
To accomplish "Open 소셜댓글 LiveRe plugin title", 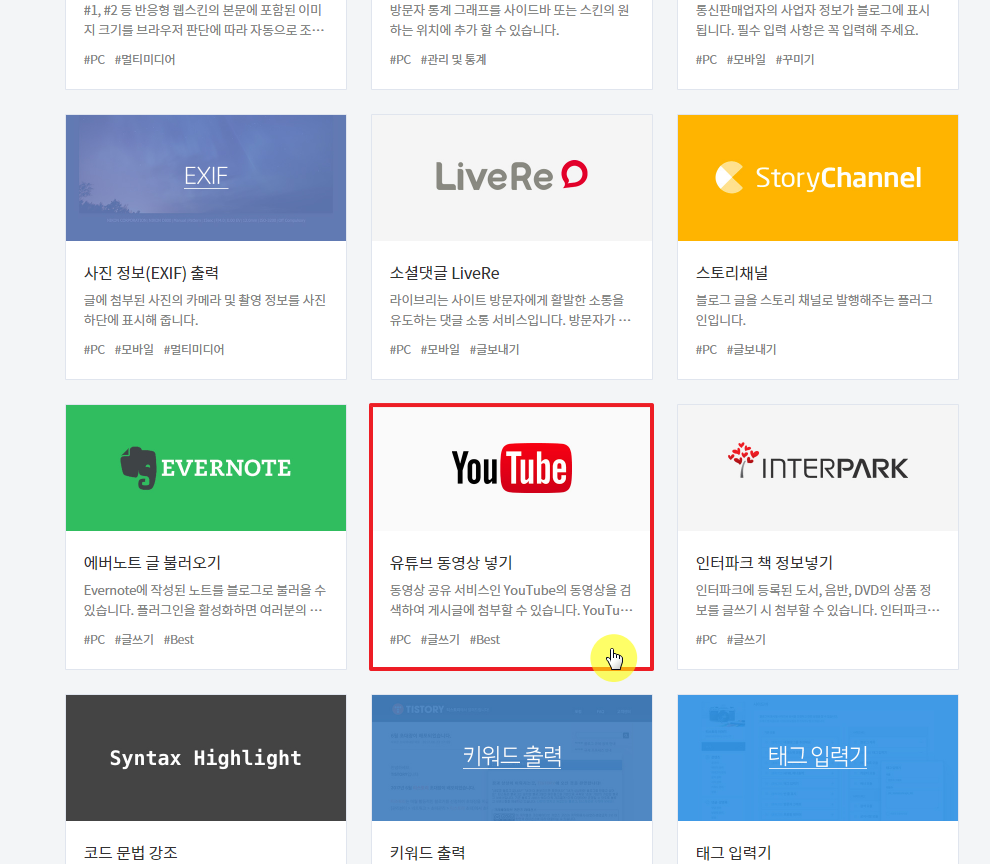I will coord(444,273).
